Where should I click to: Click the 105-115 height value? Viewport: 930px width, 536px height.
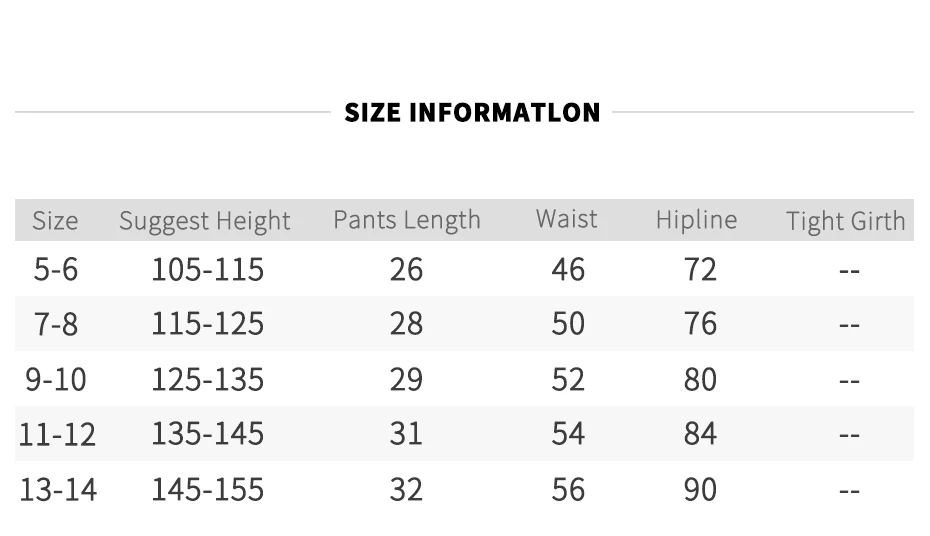208,269
